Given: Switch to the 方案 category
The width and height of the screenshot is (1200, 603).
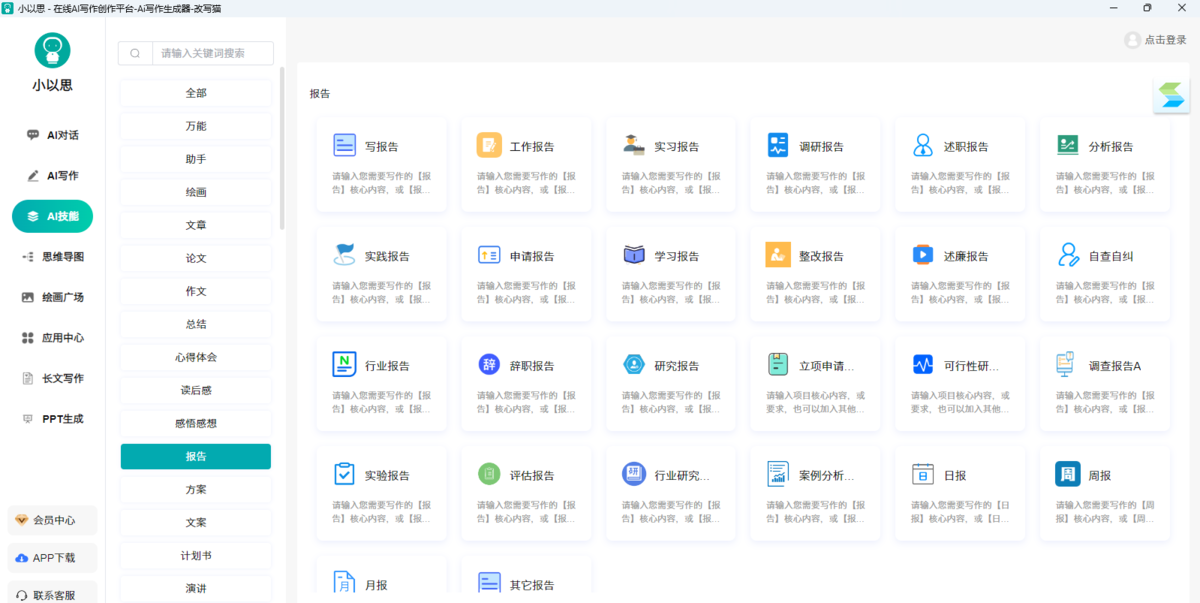Looking at the screenshot, I should point(195,488).
